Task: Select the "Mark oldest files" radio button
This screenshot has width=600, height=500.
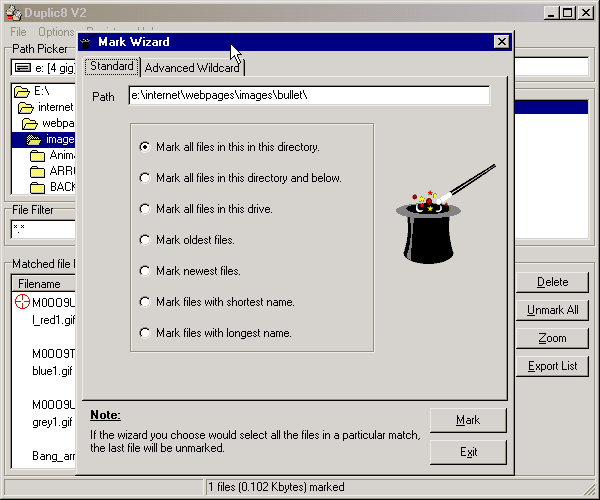Action: coord(145,240)
